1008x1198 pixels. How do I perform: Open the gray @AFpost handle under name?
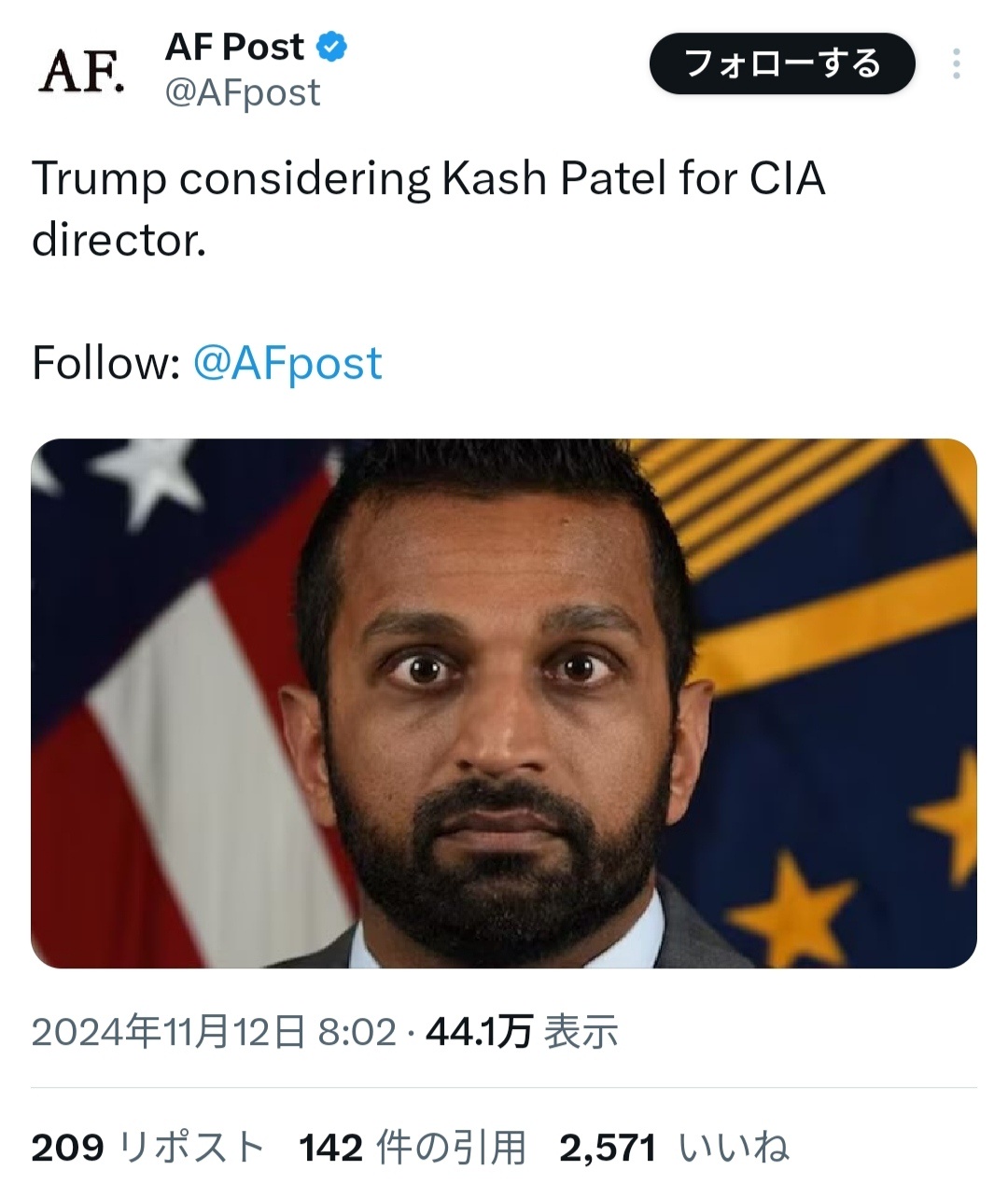(x=243, y=92)
